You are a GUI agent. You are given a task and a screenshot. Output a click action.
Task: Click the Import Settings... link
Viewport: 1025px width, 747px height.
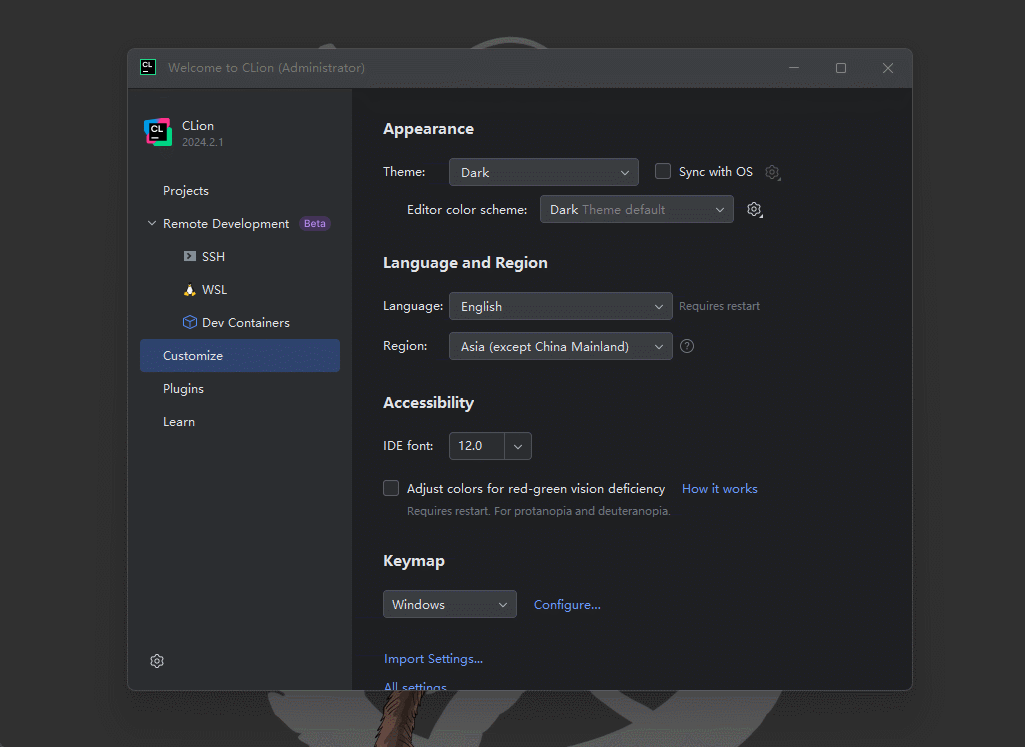click(x=433, y=659)
